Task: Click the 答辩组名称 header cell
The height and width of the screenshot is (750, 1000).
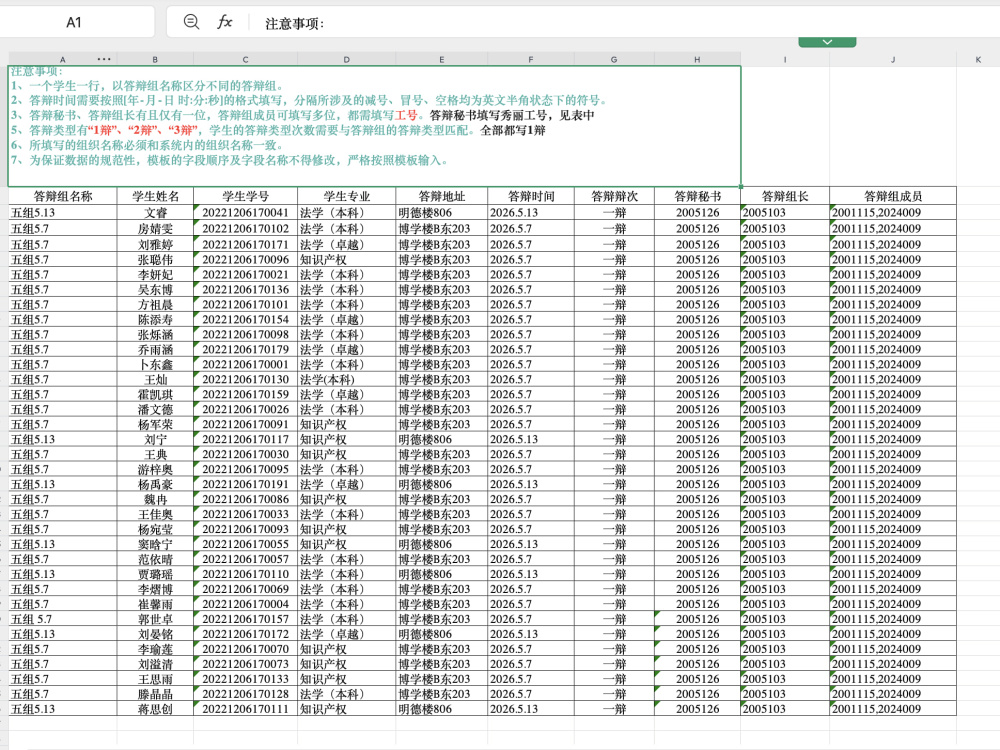Action: pyautogui.click(x=63, y=196)
